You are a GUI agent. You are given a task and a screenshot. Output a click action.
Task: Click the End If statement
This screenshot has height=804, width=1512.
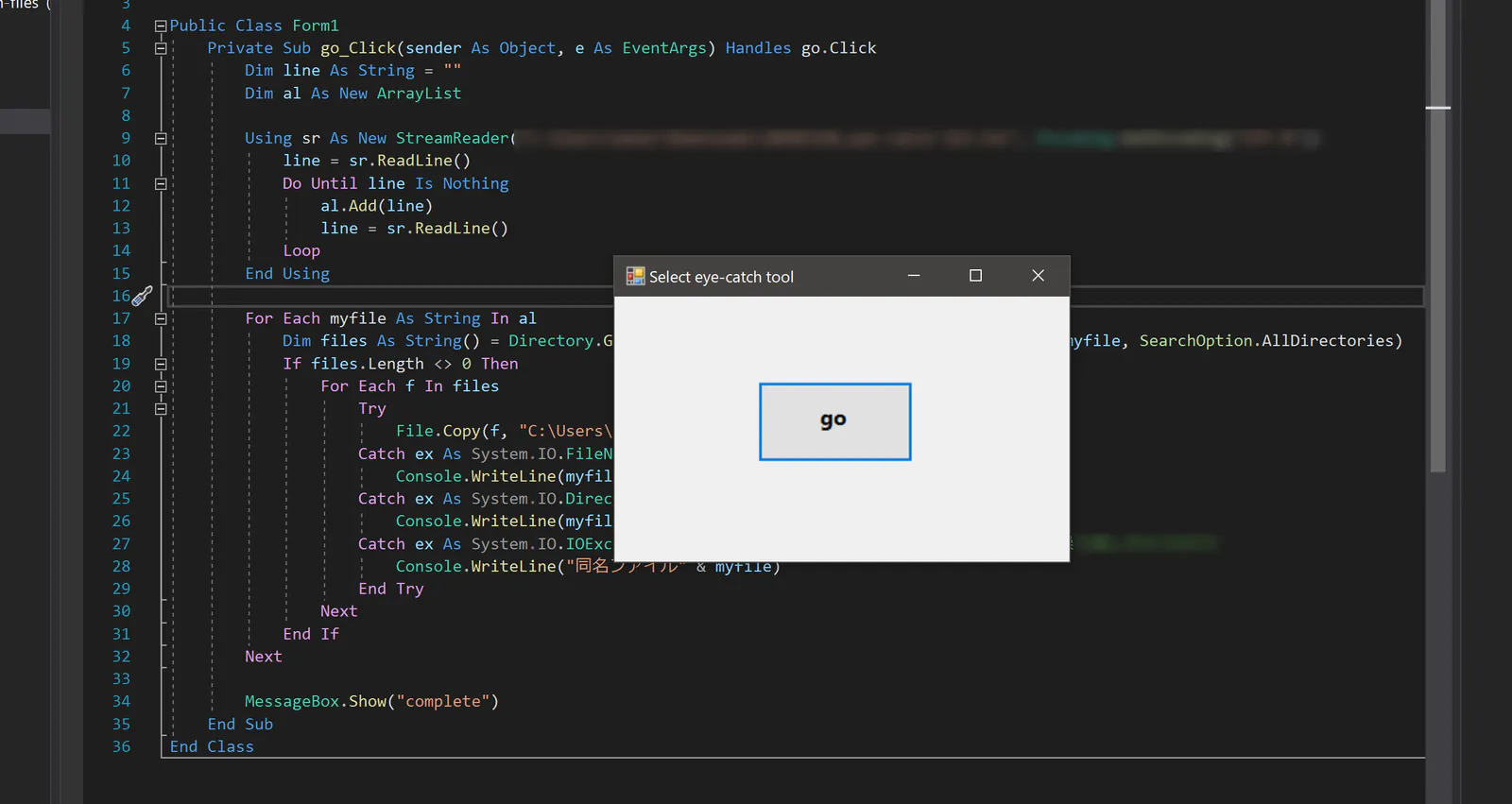pos(311,634)
